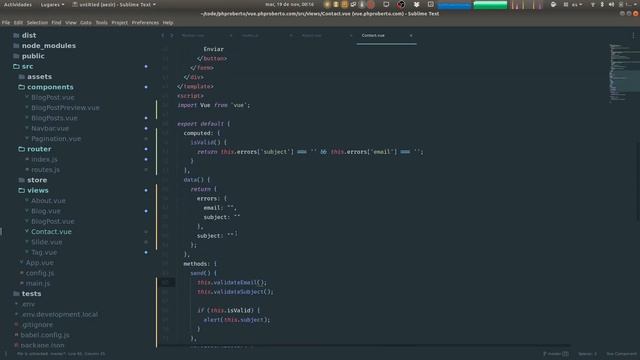Open About.vue in views folder
The height and width of the screenshot is (360, 640).
(x=48, y=201)
